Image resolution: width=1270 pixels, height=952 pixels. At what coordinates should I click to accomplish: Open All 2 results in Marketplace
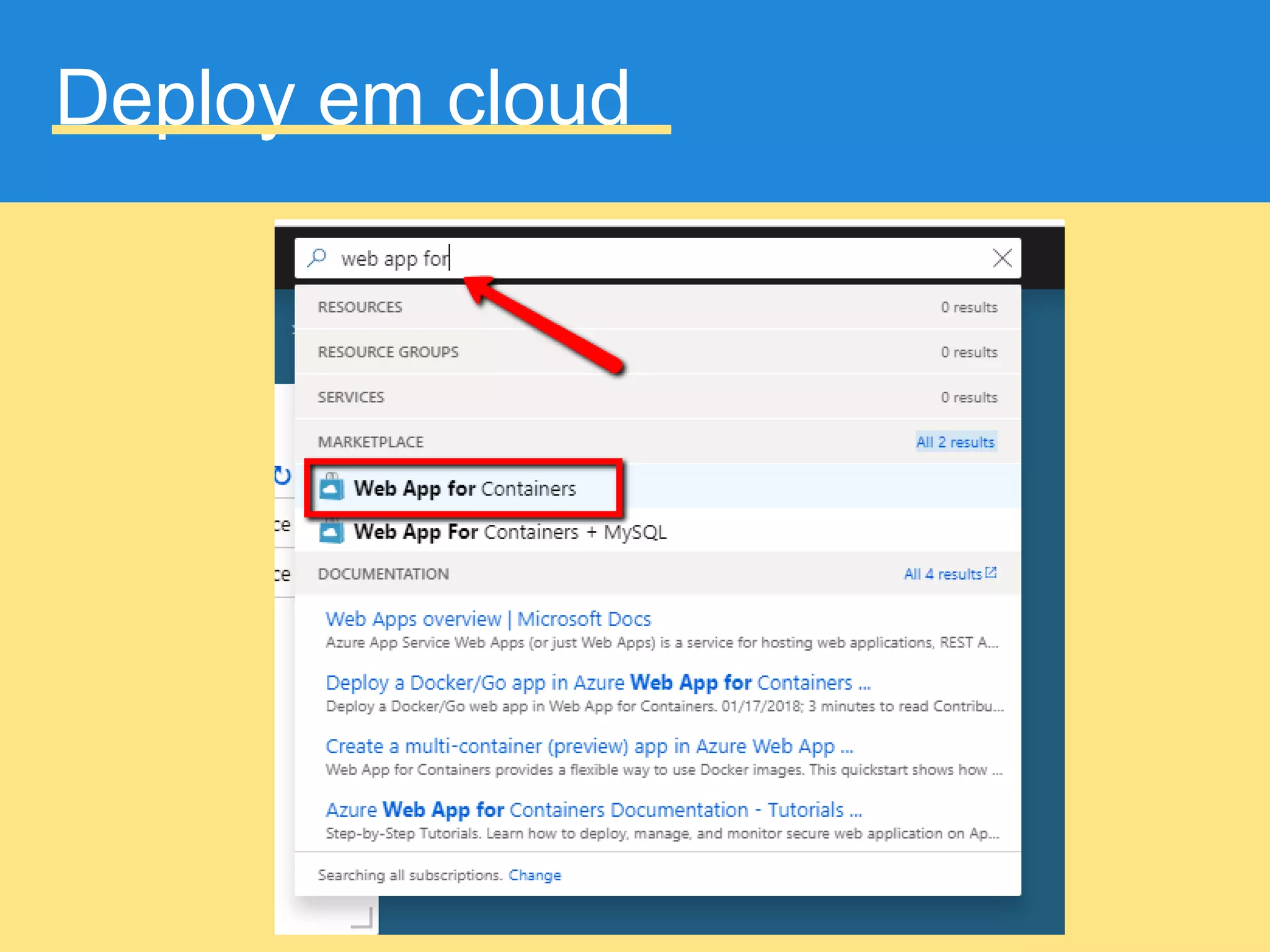955,442
